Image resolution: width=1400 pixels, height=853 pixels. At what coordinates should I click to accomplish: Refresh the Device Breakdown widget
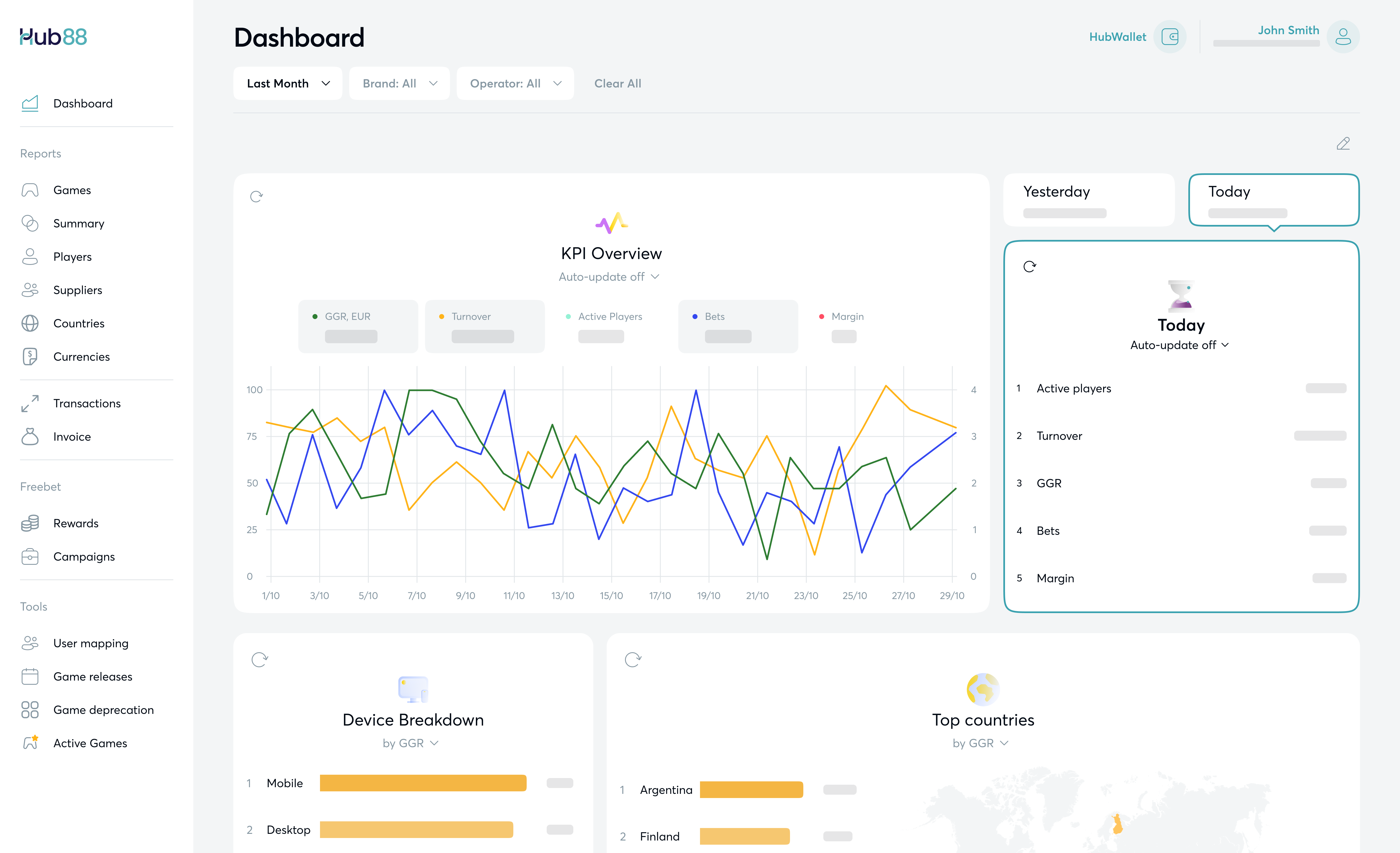260,659
